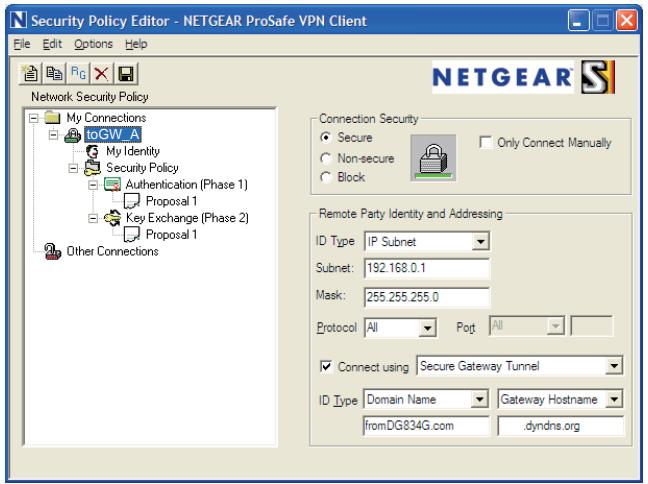
Task: Enable Only Connect Manually checkbox
Action: [x=486, y=143]
